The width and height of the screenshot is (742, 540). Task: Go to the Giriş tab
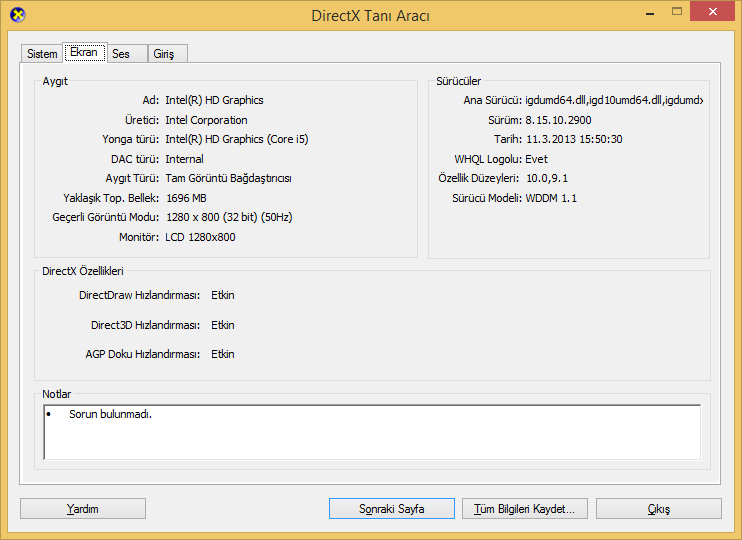[x=168, y=53]
